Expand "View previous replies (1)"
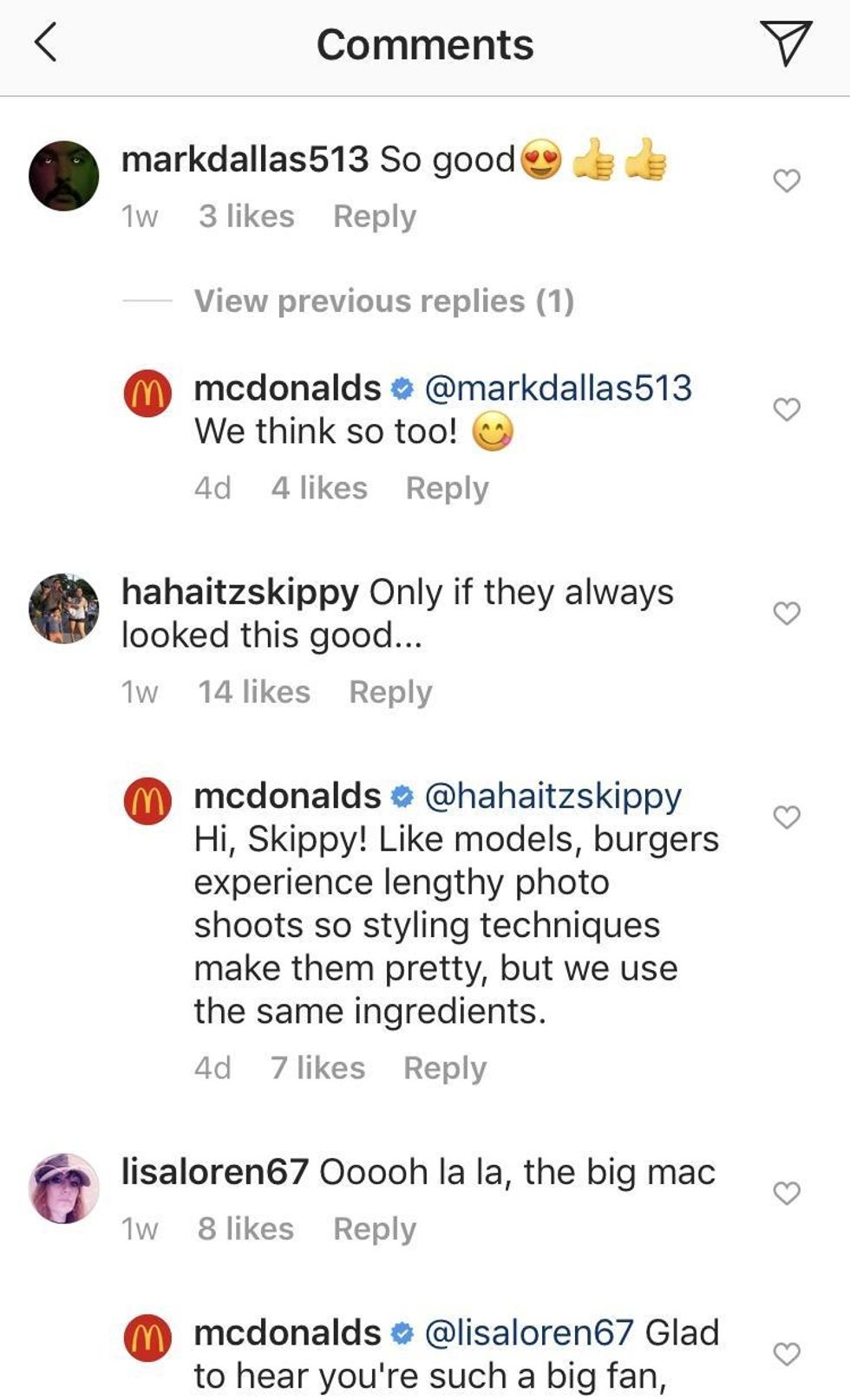The width and height of the screenshot is (850, 1400). pyautogui.click(x=383, y=301)
